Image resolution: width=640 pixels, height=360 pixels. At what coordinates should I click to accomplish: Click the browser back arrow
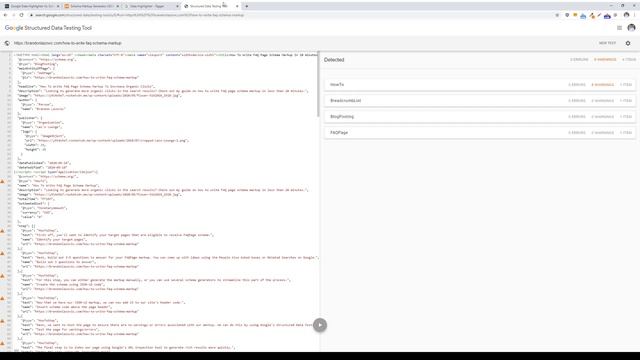tap(5, 15)
